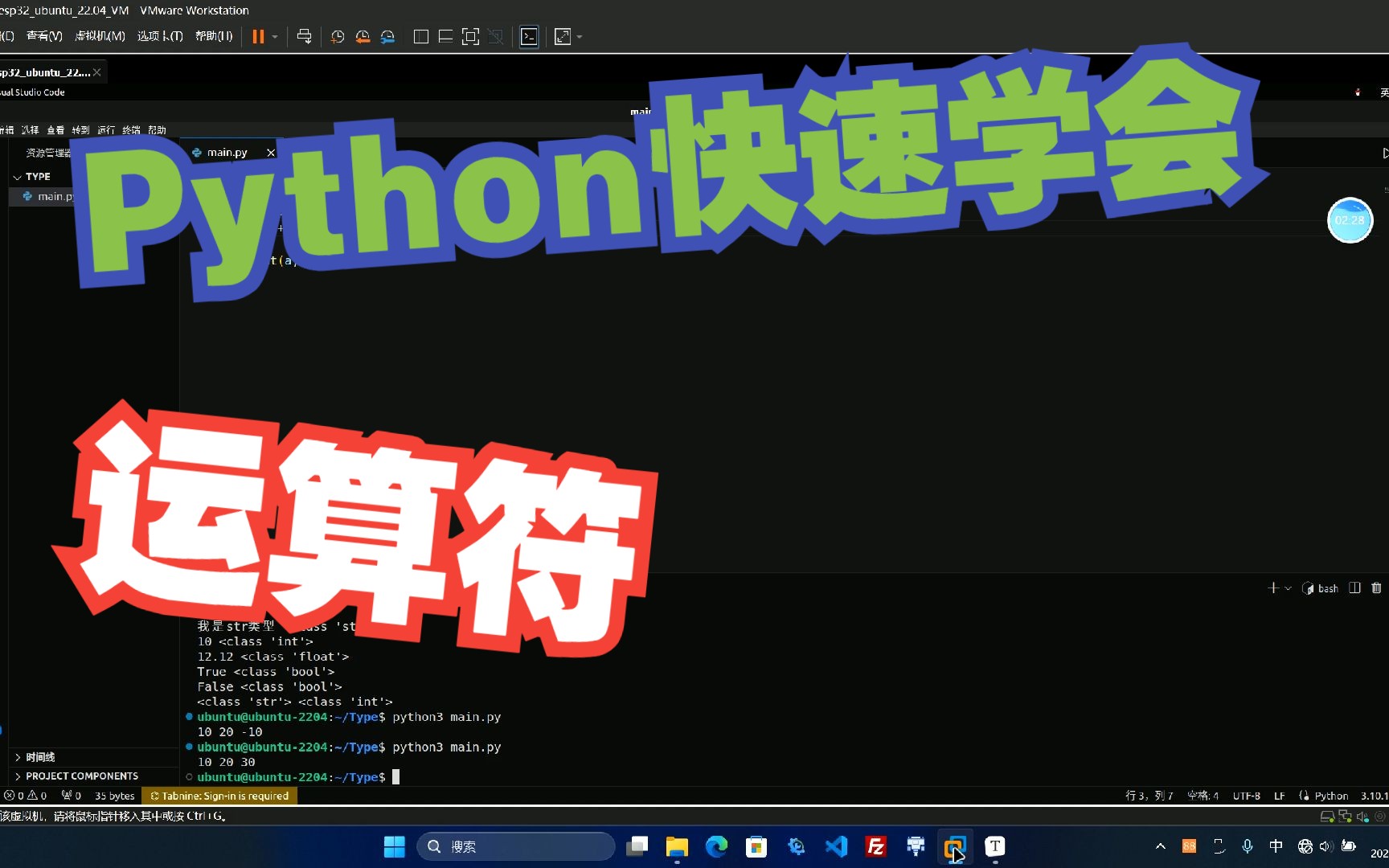The width and height of the screenshot is (1389, 868).
Task: Suspend the virtual machine with the pause icon
Action: coord(257,36)
